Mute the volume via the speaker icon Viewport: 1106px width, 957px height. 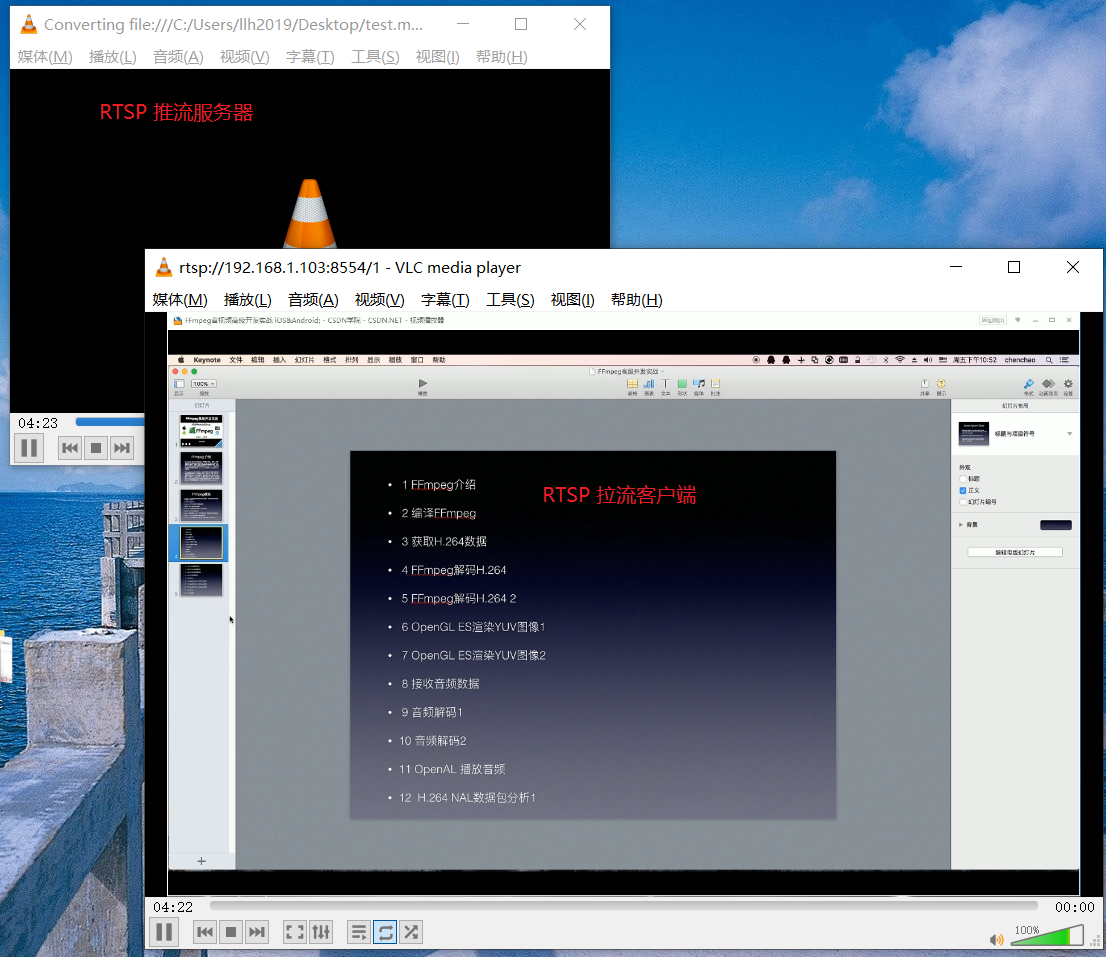(995, 939)
